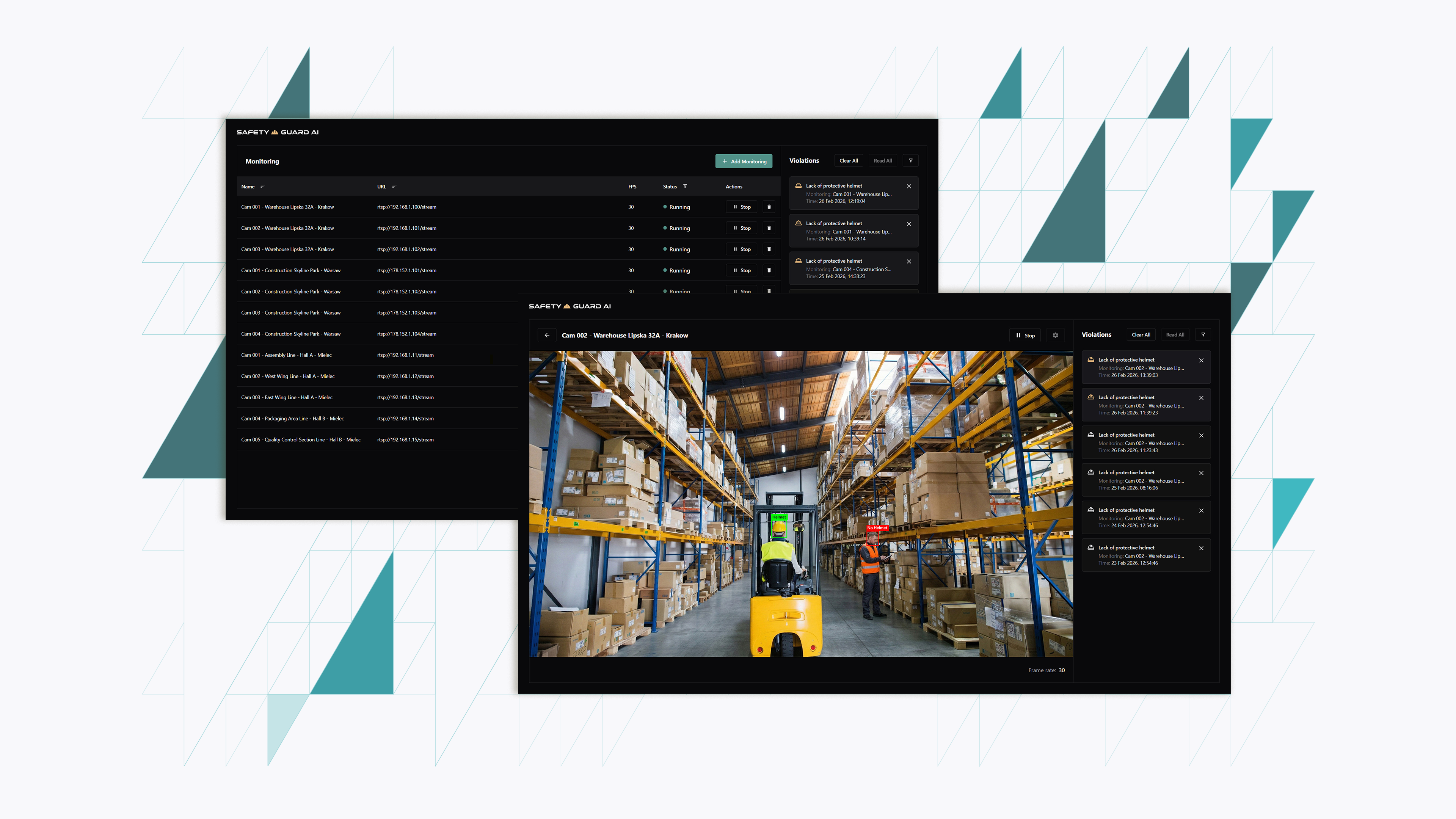Delete Cam 001 Warehouse Lipska monitoring
The image size is (1456, 819).
pyautogui.click(x=769, y=207)
